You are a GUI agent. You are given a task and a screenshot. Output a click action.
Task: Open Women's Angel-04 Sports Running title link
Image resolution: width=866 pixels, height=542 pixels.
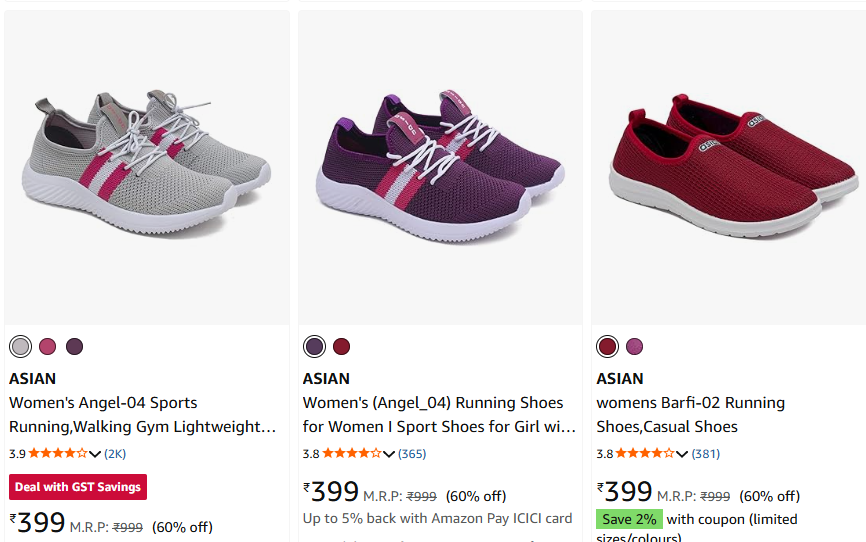click(142, 415)
